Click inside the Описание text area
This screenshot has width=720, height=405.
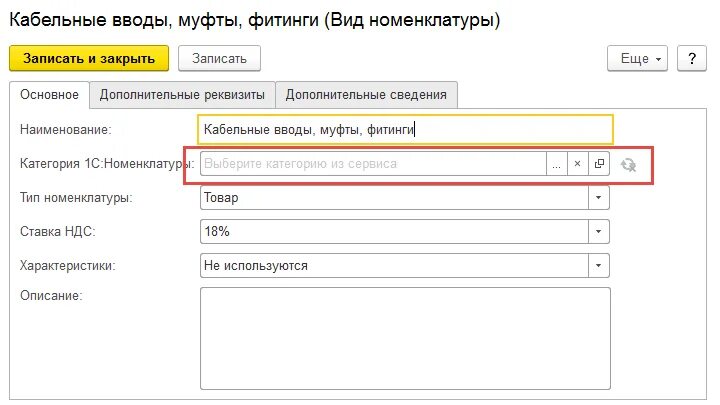405,338
